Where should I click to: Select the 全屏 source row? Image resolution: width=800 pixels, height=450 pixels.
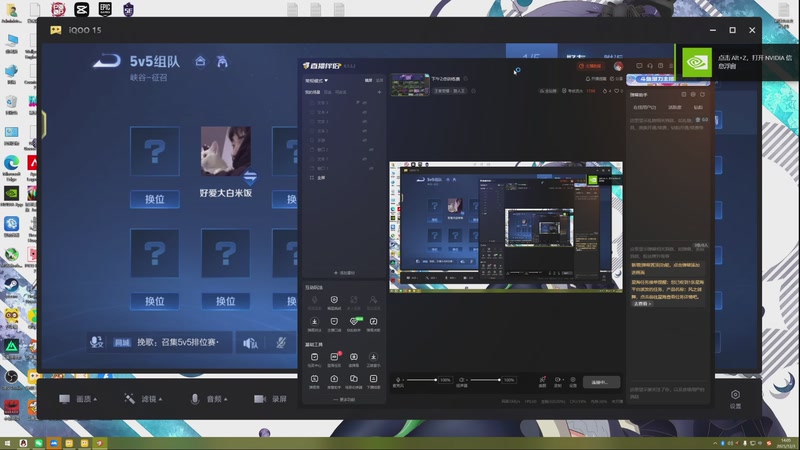tap(344, 178)
